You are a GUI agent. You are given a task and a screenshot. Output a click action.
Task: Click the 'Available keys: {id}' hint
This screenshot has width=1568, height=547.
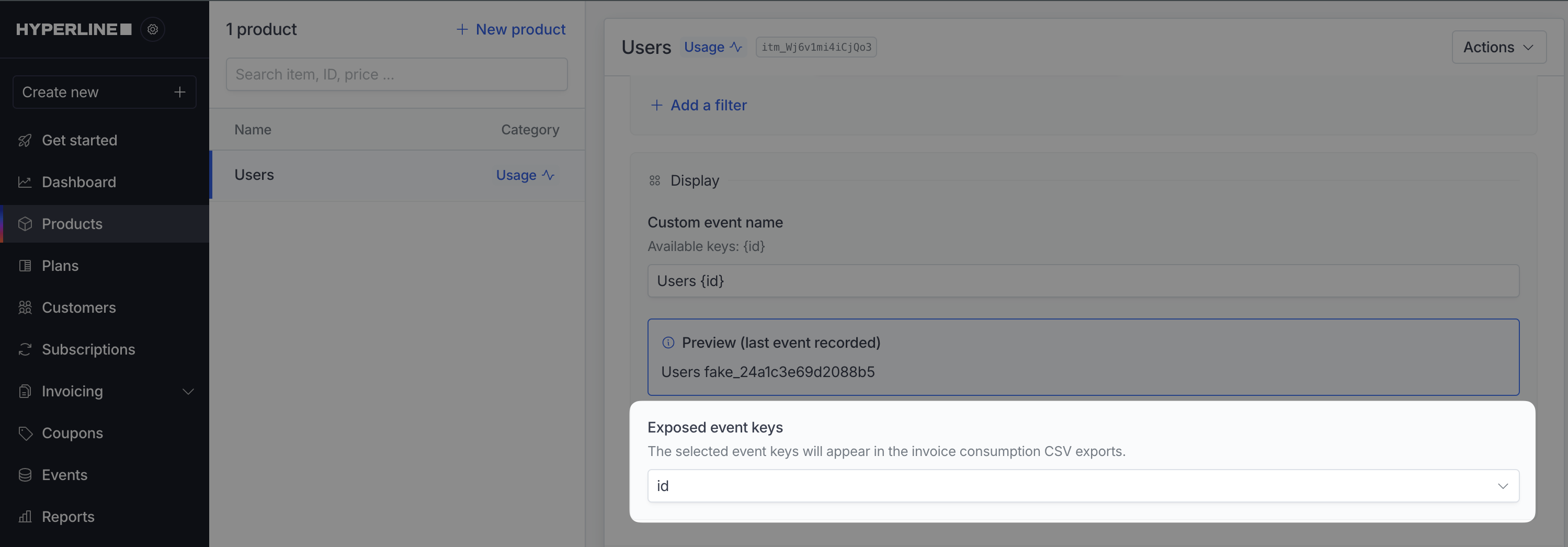pyautogui.click(x=706, y=246)
